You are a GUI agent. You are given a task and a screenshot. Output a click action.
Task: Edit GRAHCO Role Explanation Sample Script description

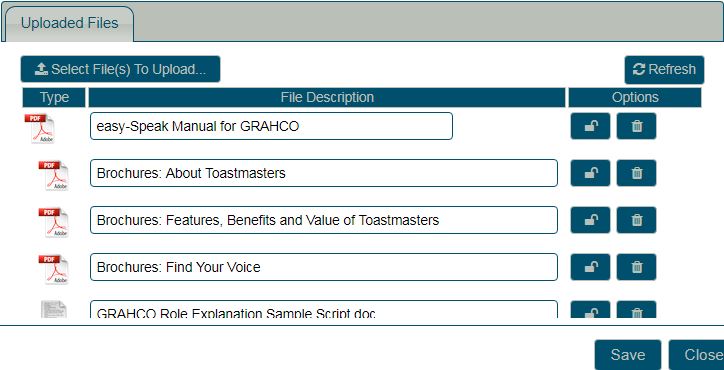click(x=324, y=309)
